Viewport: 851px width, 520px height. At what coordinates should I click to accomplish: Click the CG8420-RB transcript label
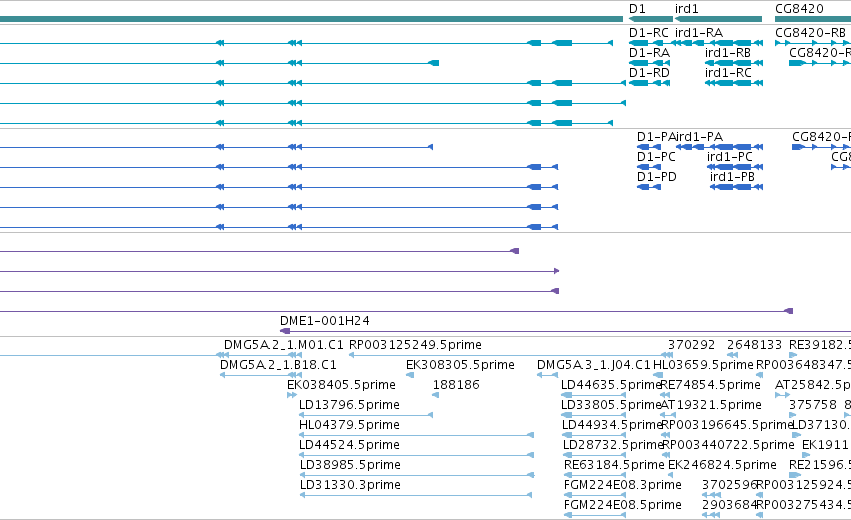(x=810, y=33)
